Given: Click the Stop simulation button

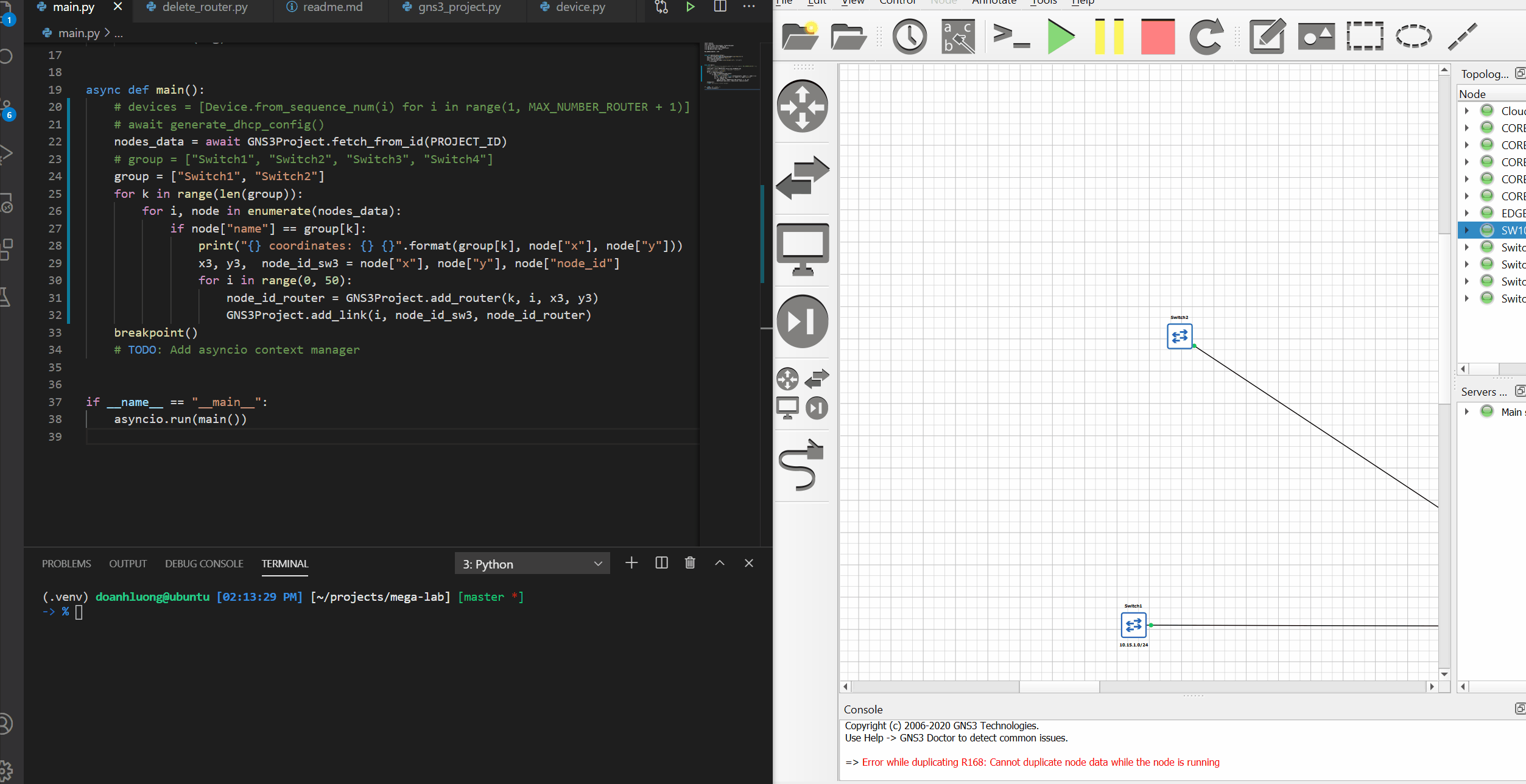Looking at the screenshot, I should [1156, 37].
